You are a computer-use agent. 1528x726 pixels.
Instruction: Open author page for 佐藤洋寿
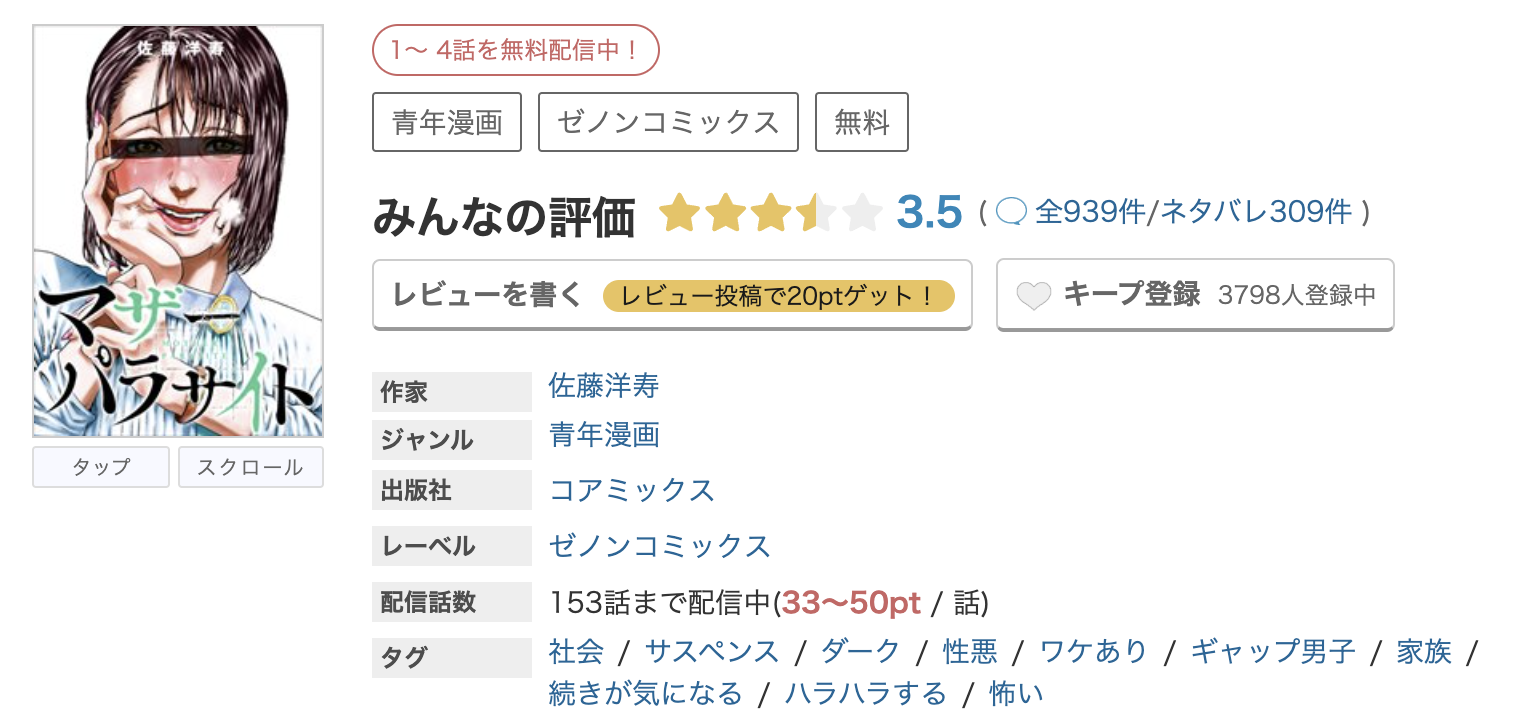coord(602,386)
